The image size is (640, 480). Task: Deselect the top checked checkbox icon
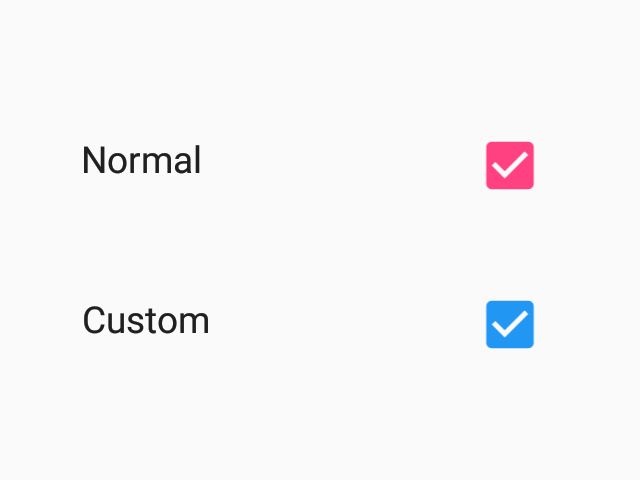510,165
